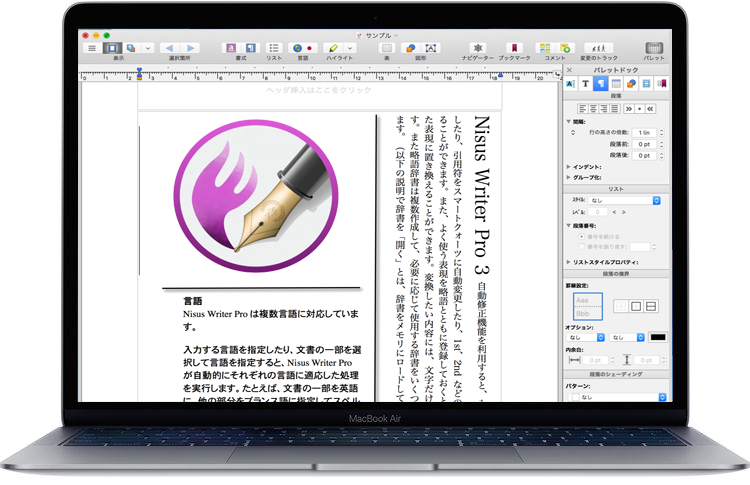
Task: Switch to the shapes palette tab
Action: tap(631, 84)
